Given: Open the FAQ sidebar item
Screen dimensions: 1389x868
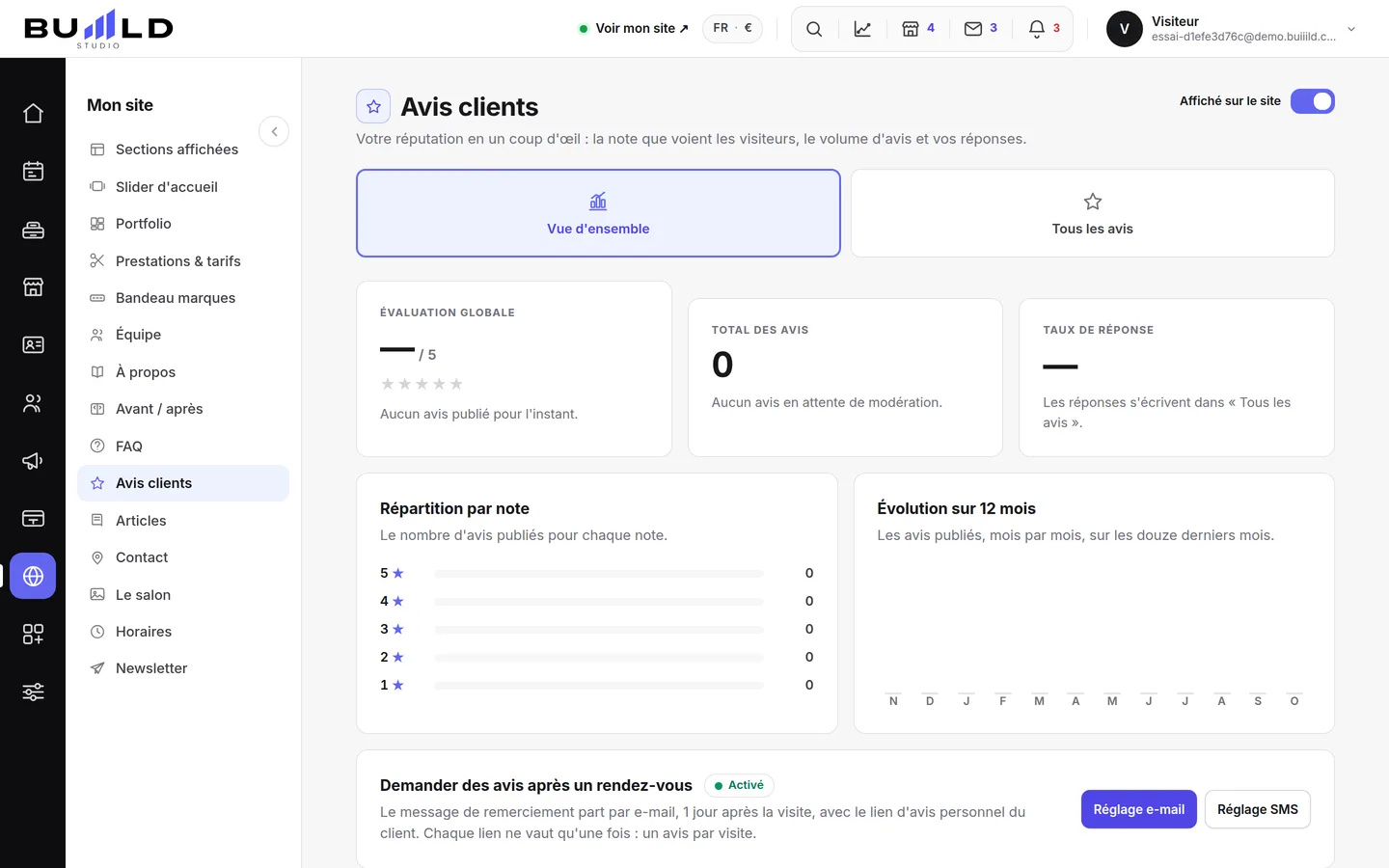Looking at the screenshot, I should [183, 447].
